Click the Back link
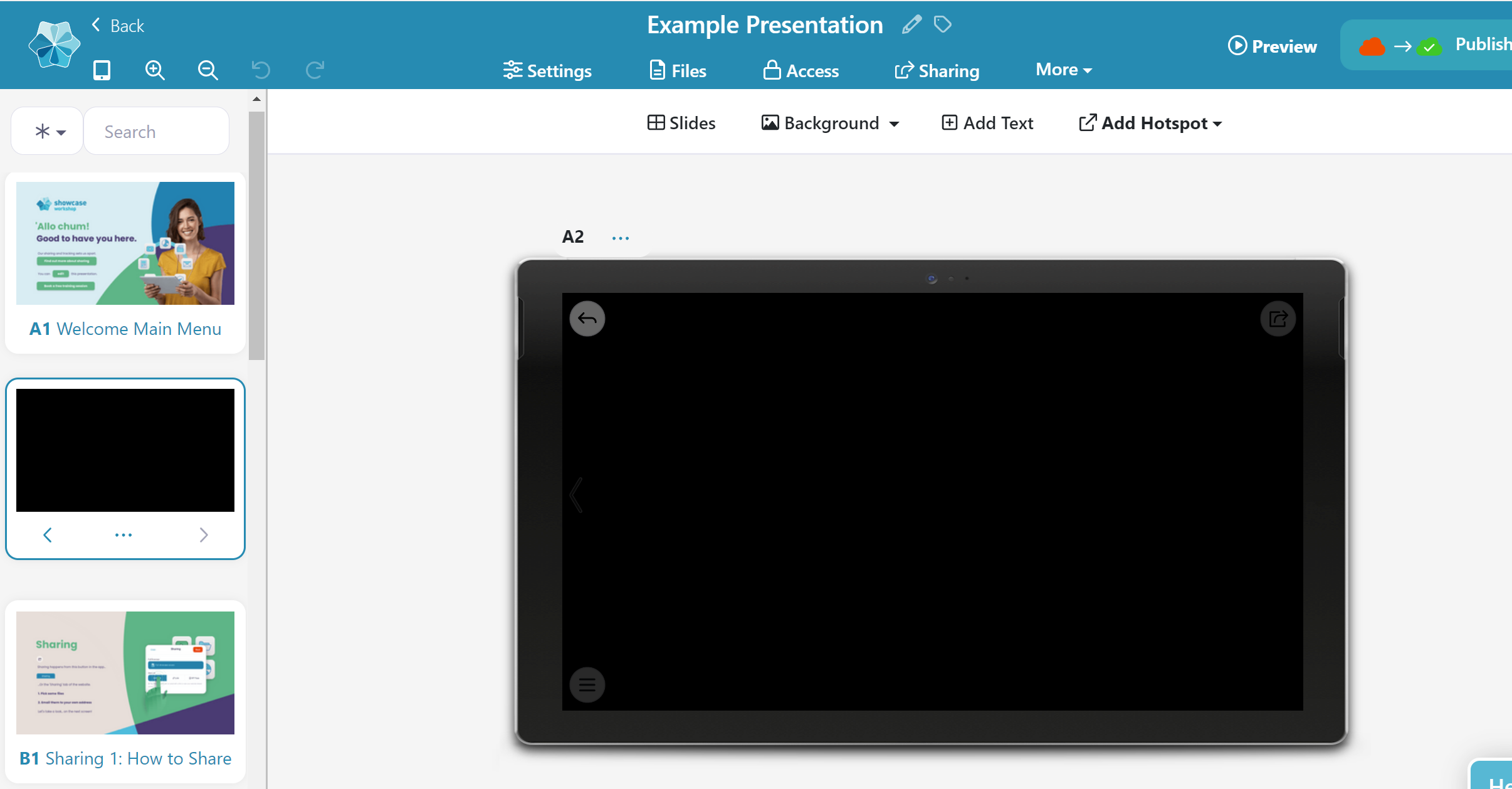 (118, 26)
